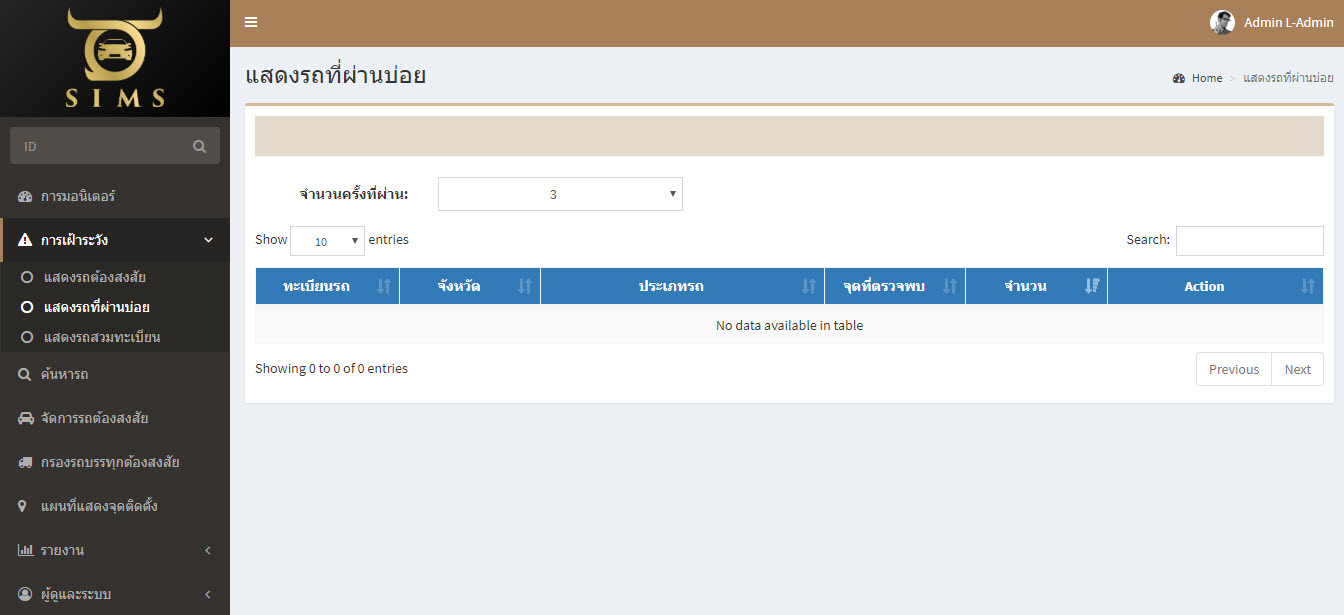
Task: Click the 'No data available in table' row
Action: pos(789,325)
